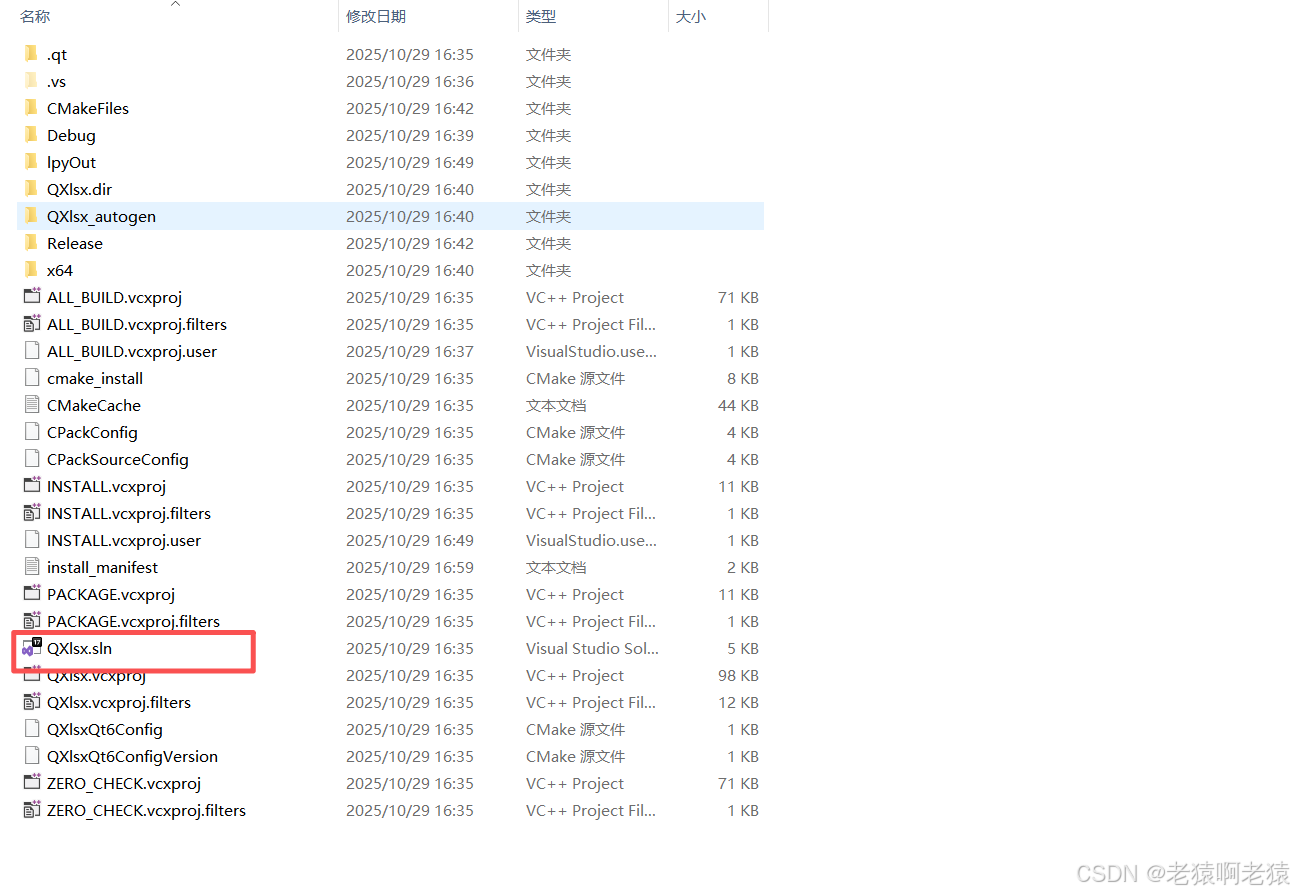Click the 8 KB size of cmake_install

pos(743,378)
